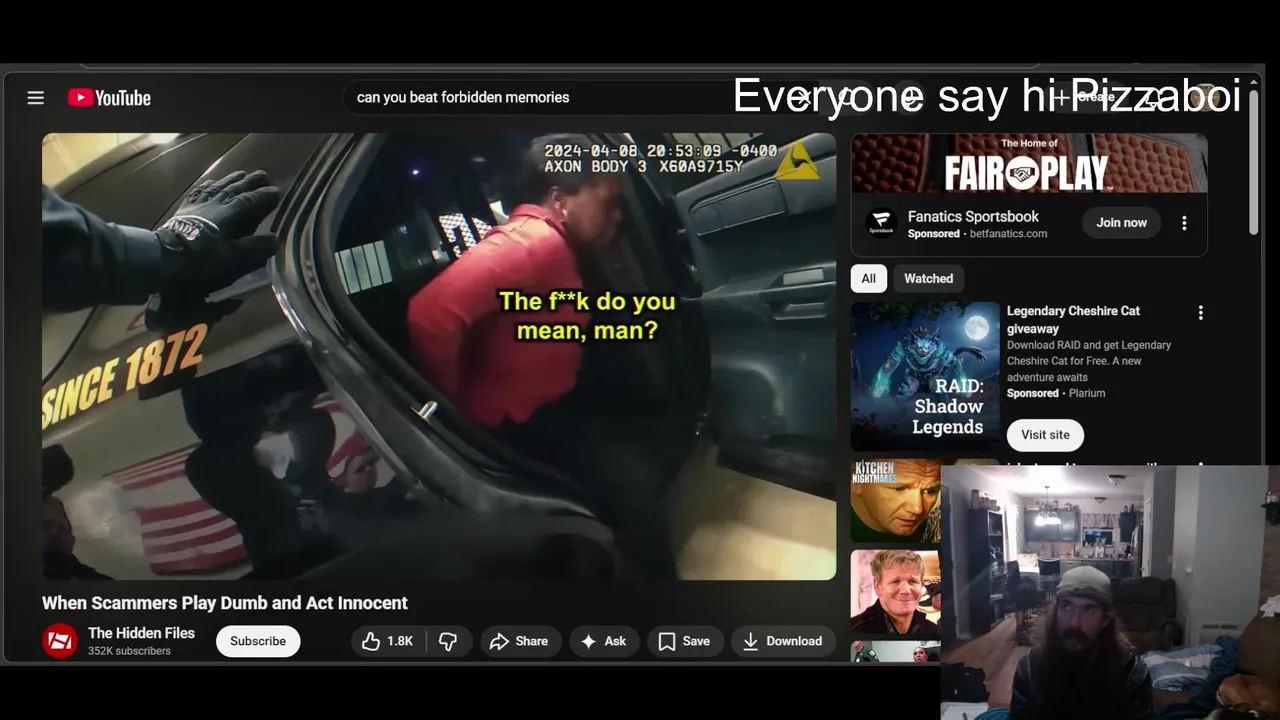Open Legendary Cheshire Cat ad options menu
Image resolution: width=1280 pixels, height=720 pixels.
coord(1200,313)
